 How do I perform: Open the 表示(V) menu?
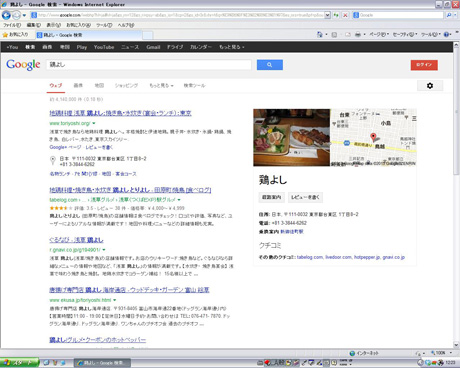pyautogui.click(x=53, y=25)
